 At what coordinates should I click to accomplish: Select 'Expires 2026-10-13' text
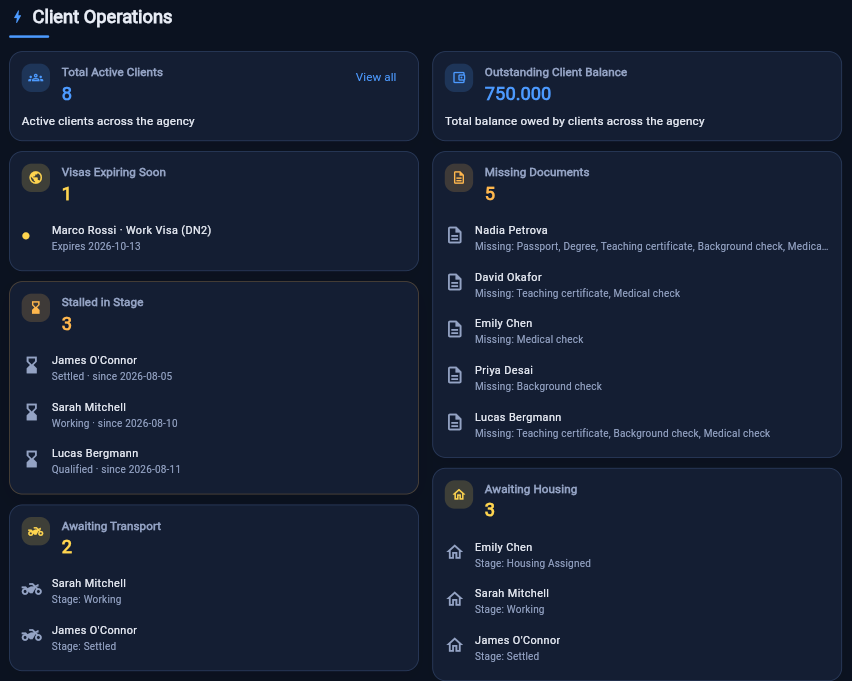[96, 246]
